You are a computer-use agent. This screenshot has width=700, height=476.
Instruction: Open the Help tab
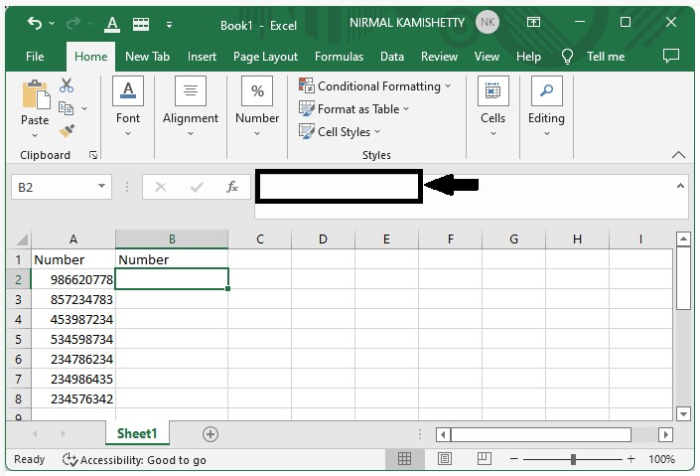(x=528, y=57)
